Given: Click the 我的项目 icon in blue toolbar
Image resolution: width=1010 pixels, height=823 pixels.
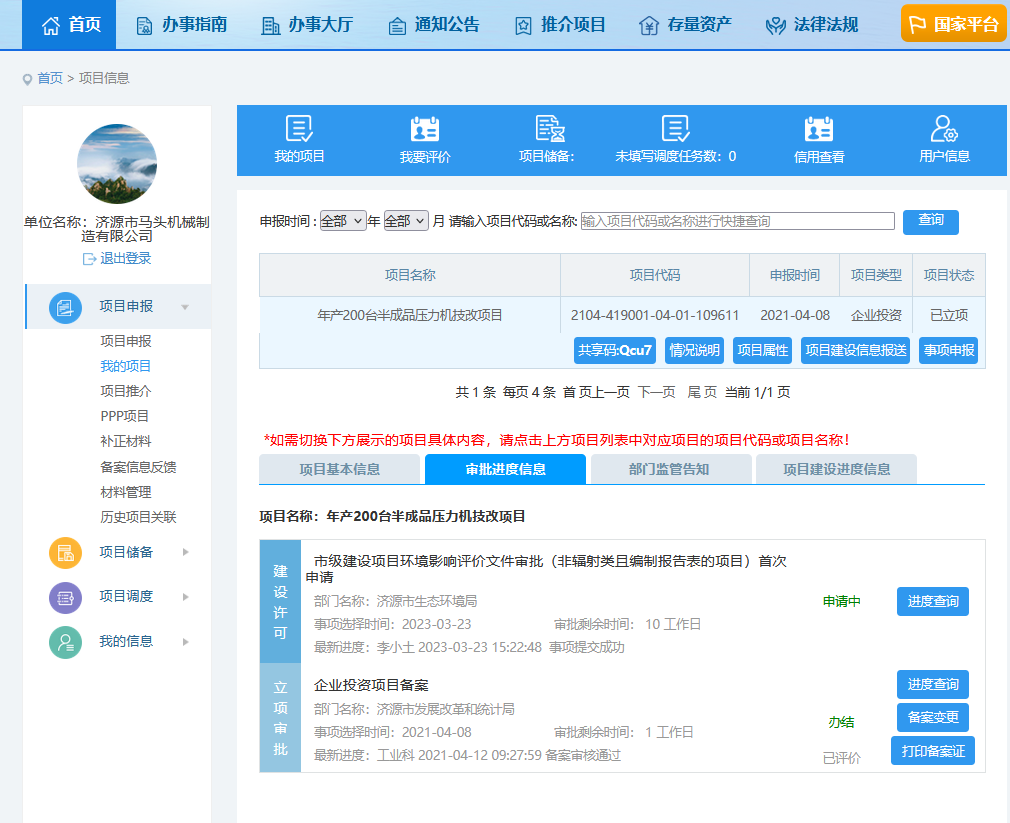Looking at the screenshot, I should click(x=299, y=129).
